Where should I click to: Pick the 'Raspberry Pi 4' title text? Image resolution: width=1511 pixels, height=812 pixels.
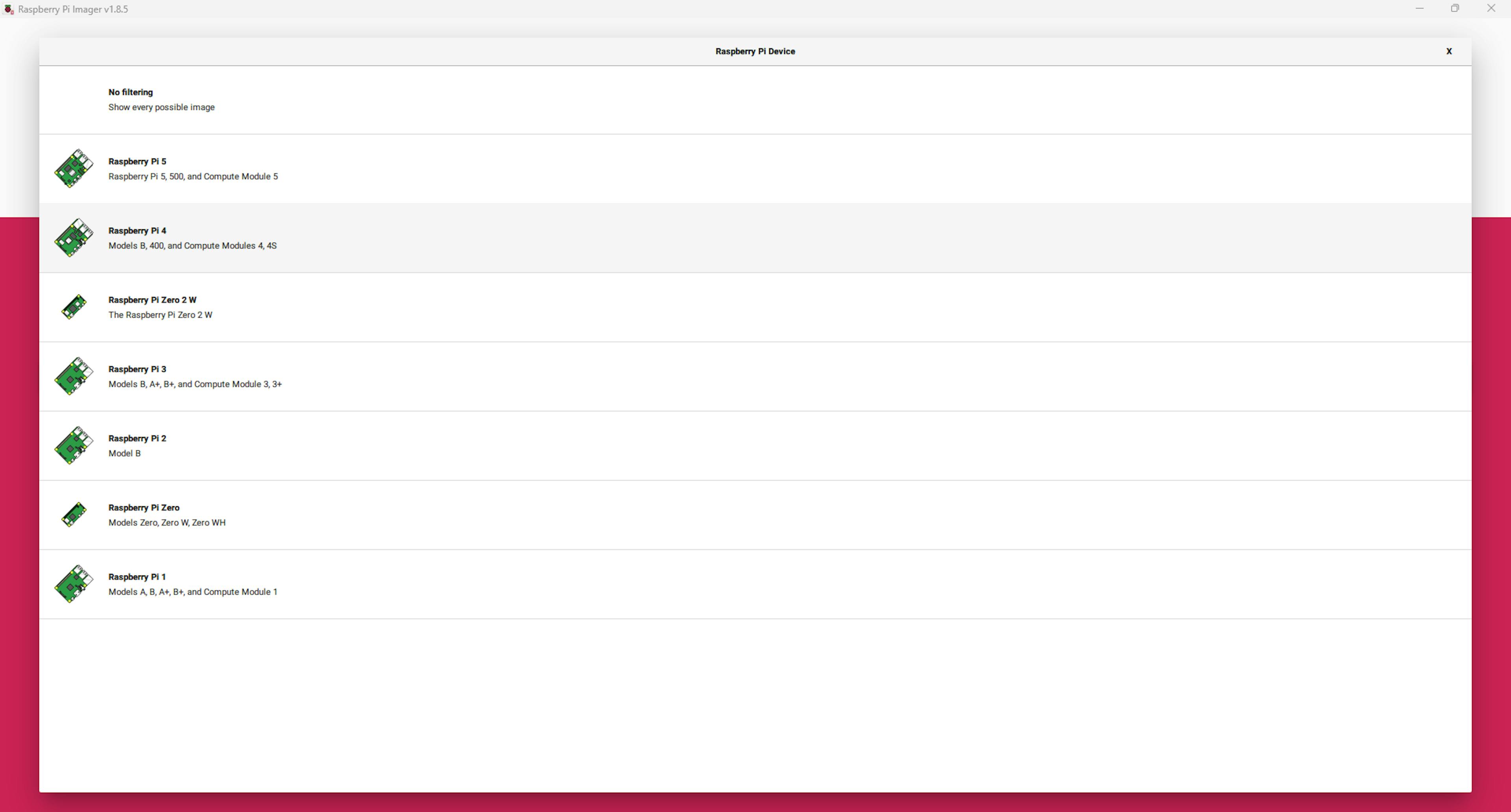point(137,231)
